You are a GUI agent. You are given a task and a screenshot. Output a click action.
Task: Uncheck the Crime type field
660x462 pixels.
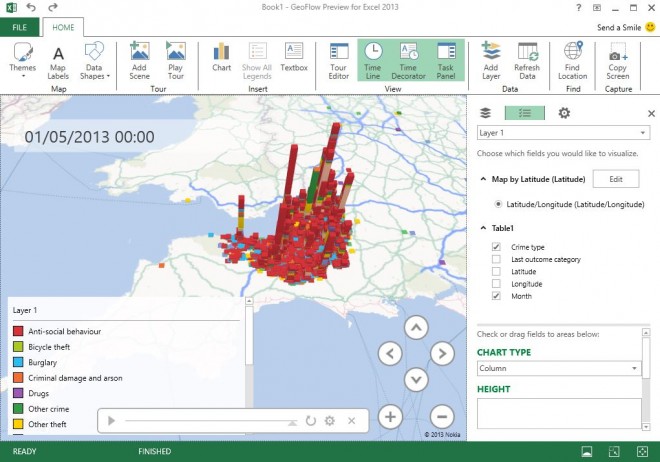click(x=496, y=247)
